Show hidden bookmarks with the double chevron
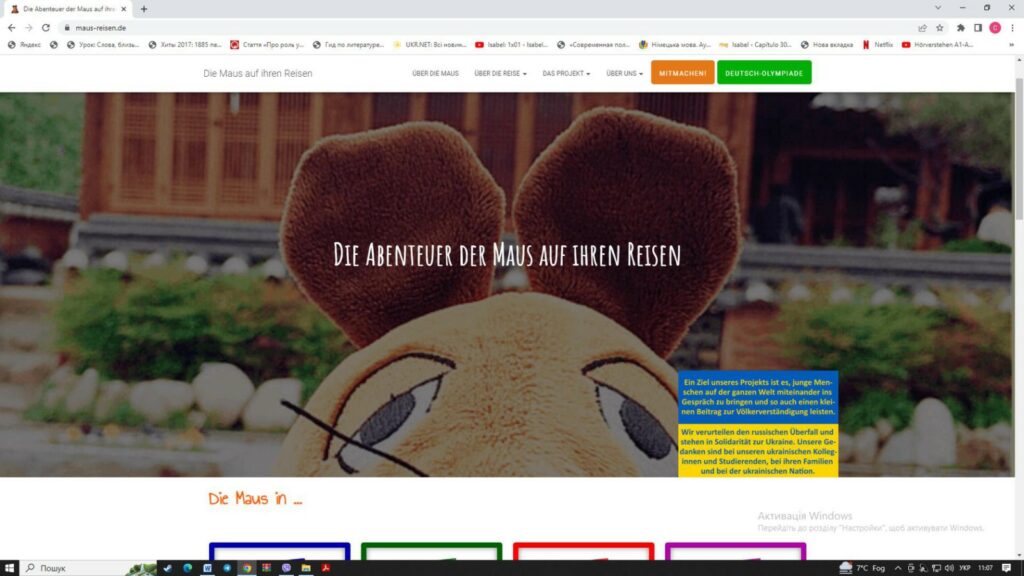This screenshot has width=1024, height=576. [x=1012, y=45]
